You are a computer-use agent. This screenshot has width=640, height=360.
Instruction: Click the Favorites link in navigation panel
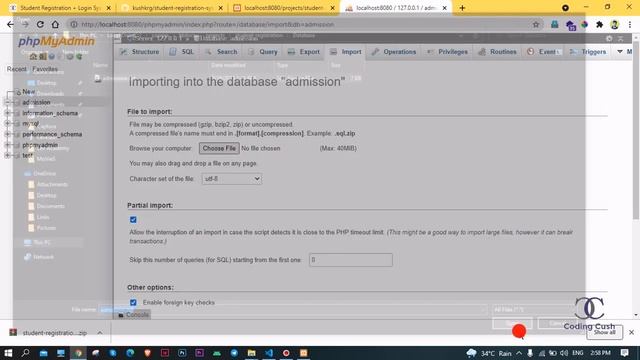[45, 69]
